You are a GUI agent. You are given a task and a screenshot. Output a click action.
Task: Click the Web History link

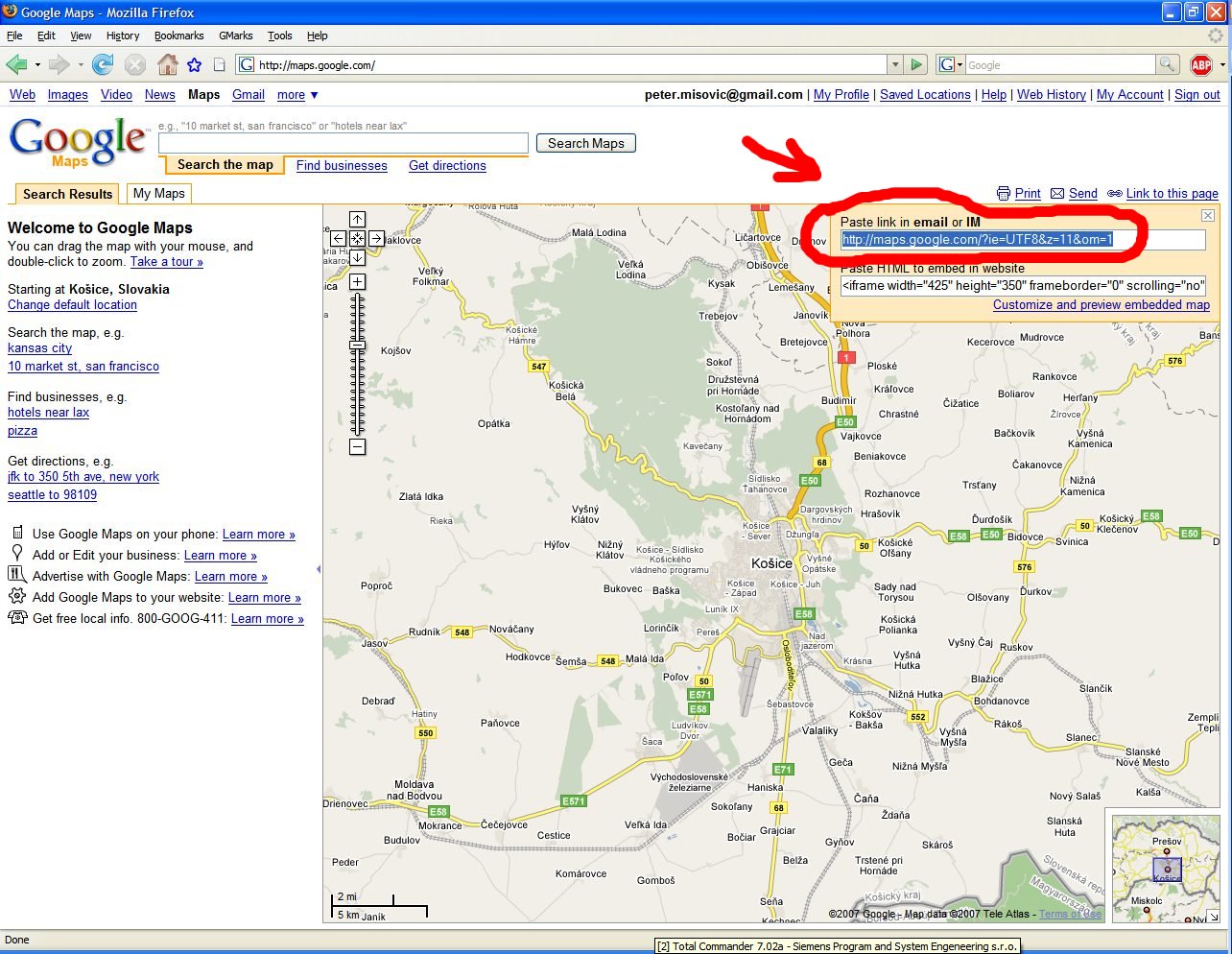pos(1052,94)
